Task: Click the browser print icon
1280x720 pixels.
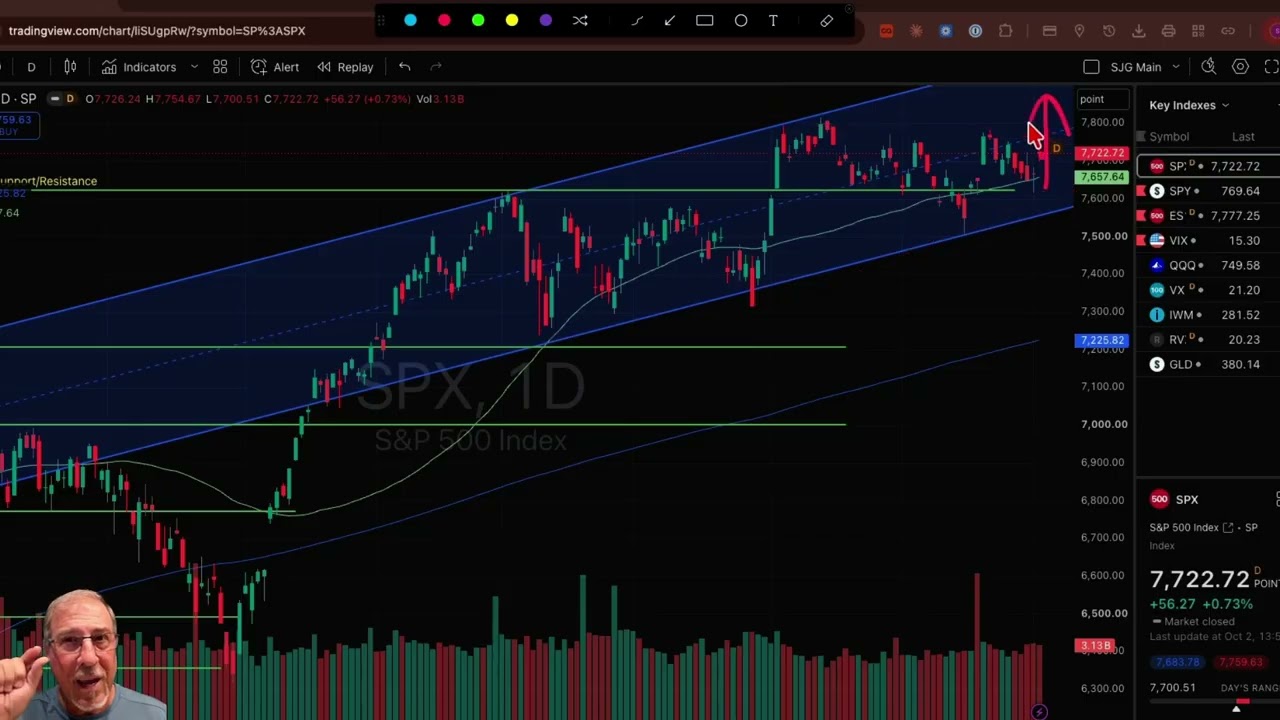Action: [1168, 31]
